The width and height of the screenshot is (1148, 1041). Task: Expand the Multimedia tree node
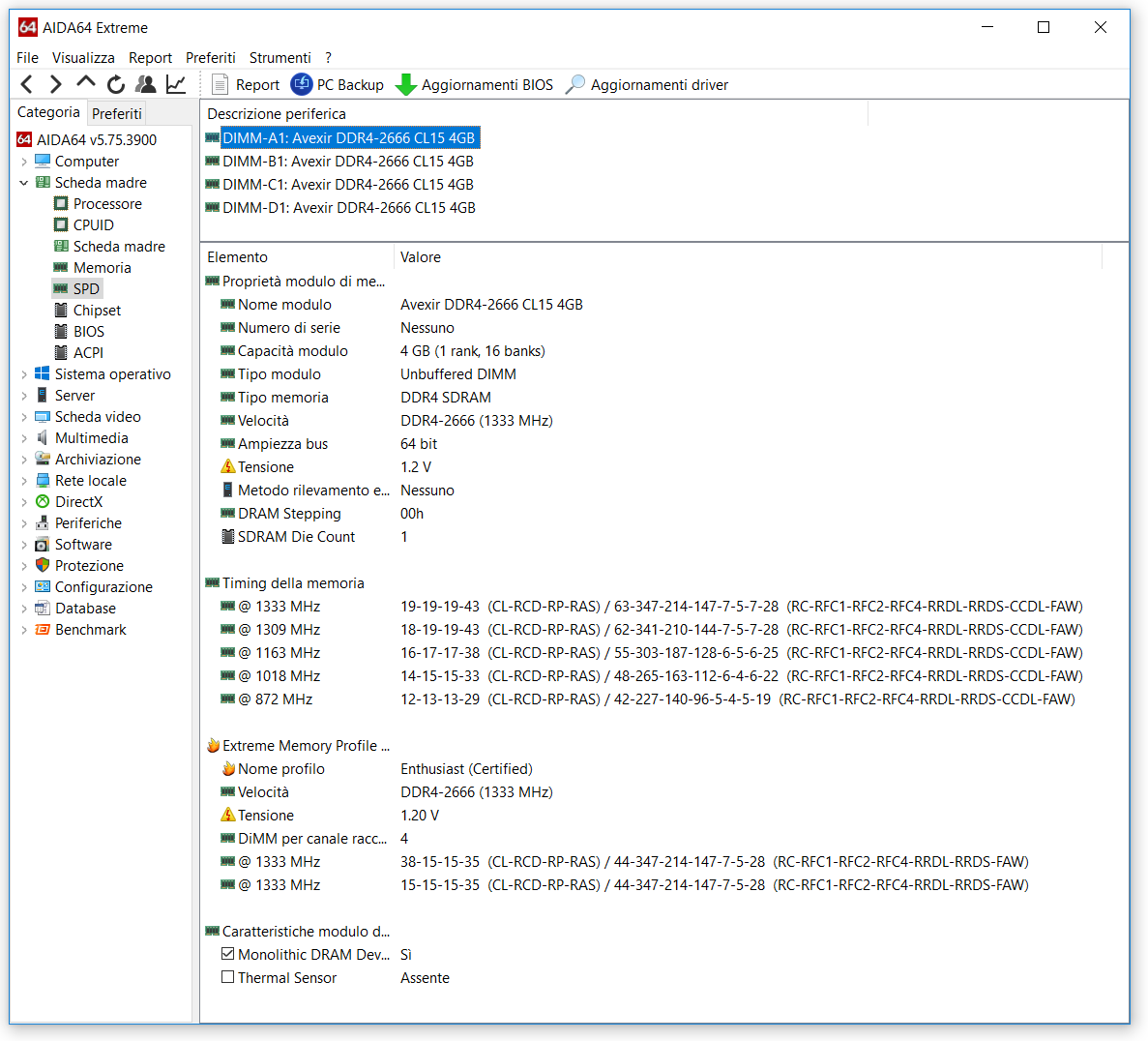tap(23, 438)
